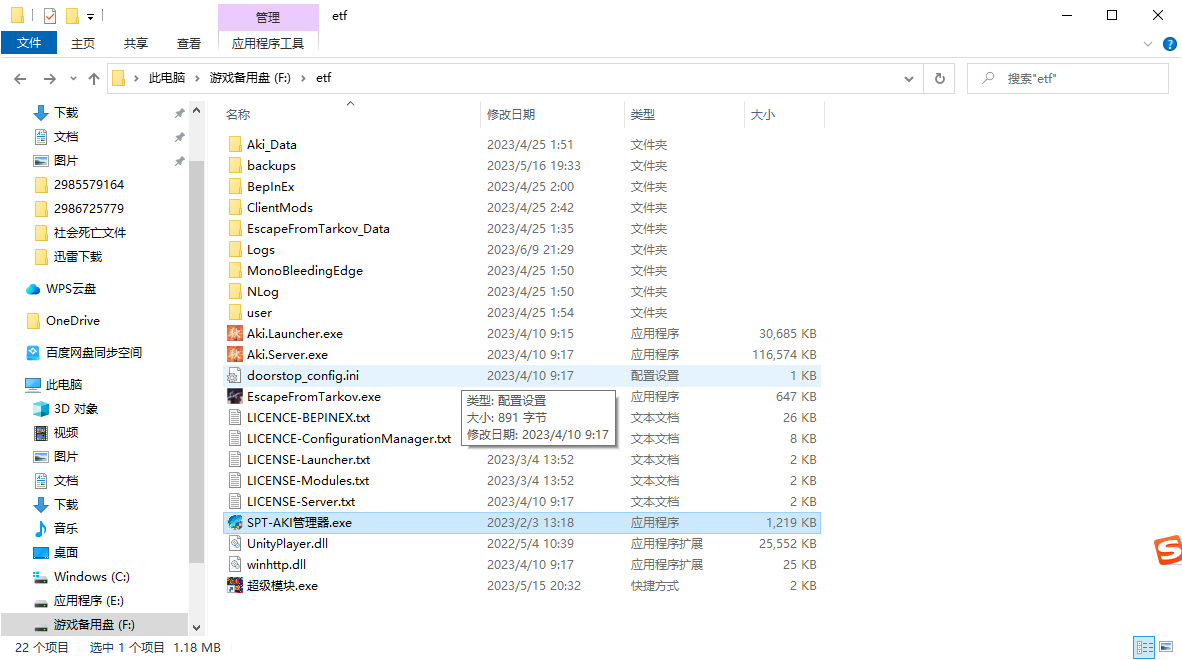Click the BepInEx folder icon
The image size is (1182, 660).
(235, 187)
